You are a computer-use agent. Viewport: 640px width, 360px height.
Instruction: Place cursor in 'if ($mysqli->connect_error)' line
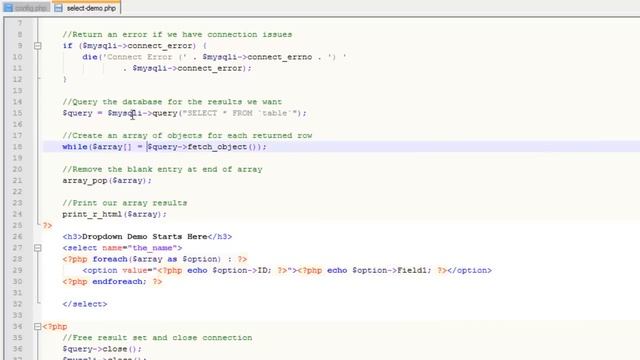click(135, 46)
